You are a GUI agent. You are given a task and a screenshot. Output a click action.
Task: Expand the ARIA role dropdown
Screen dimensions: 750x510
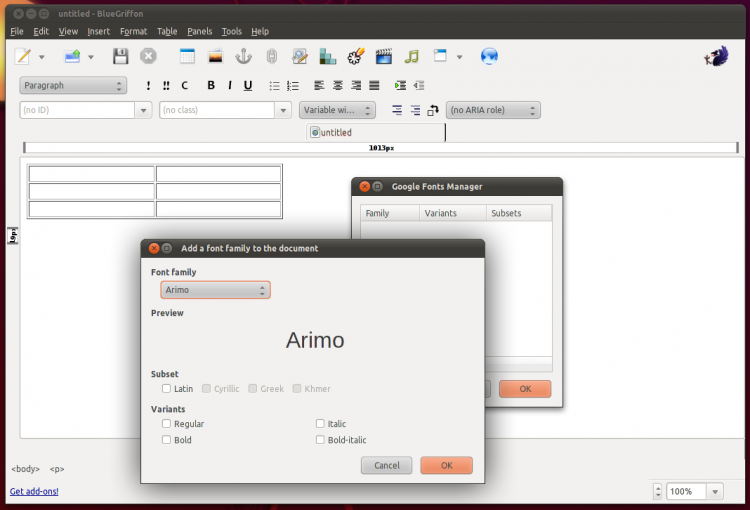tap(493, 110)
